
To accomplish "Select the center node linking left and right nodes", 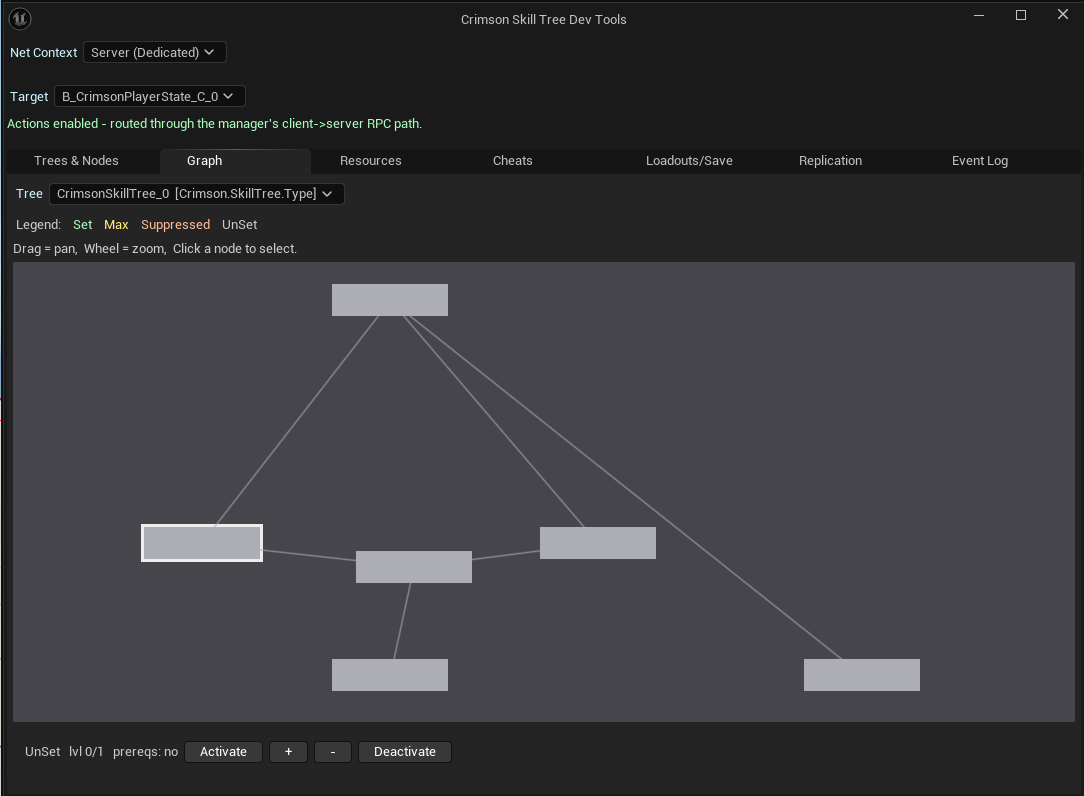I will (414, 567).
